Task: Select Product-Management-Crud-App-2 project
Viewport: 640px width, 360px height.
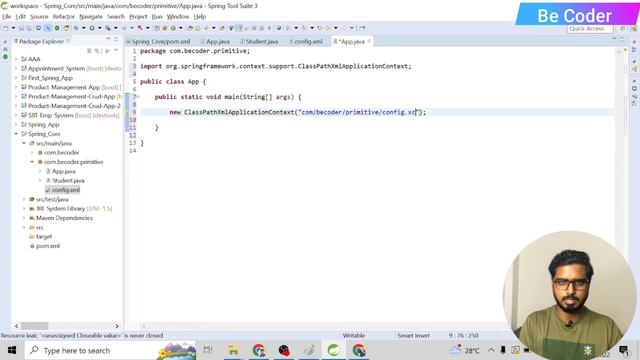Action: click(74, 106)
